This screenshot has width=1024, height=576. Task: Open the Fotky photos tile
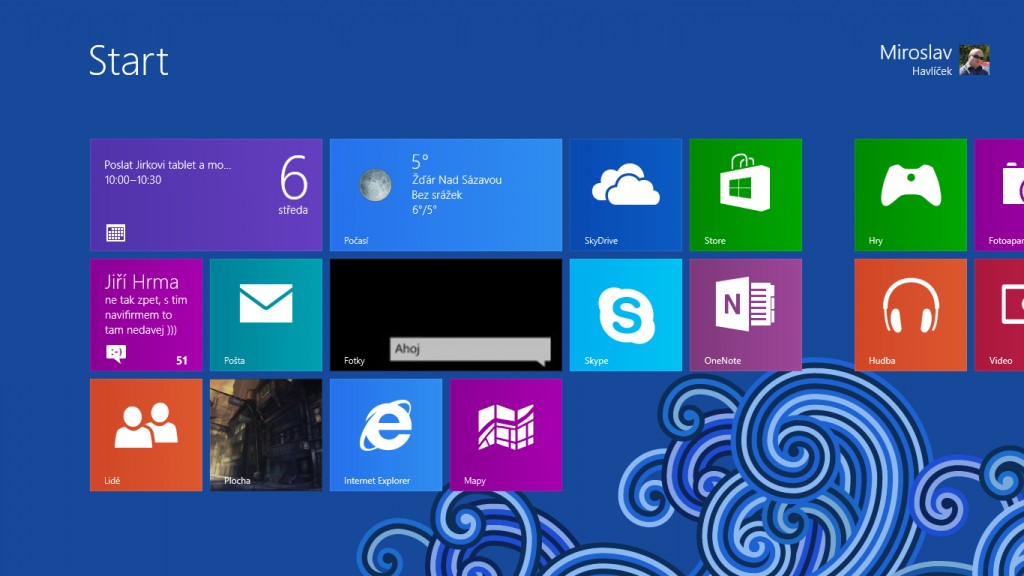pos(445,315)
